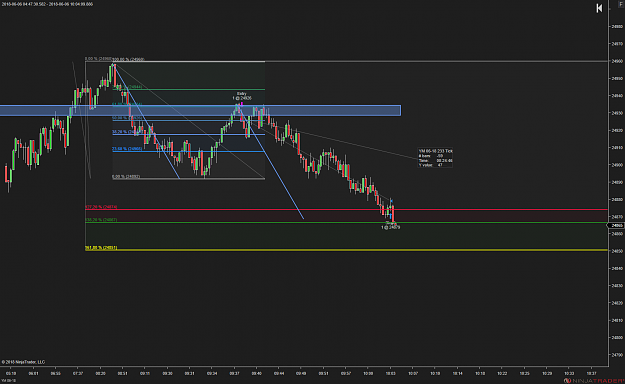Select the yellow horizontal 161.80 % extension line
The width and height of the screenshot is (625, 384).
point(347,250)
